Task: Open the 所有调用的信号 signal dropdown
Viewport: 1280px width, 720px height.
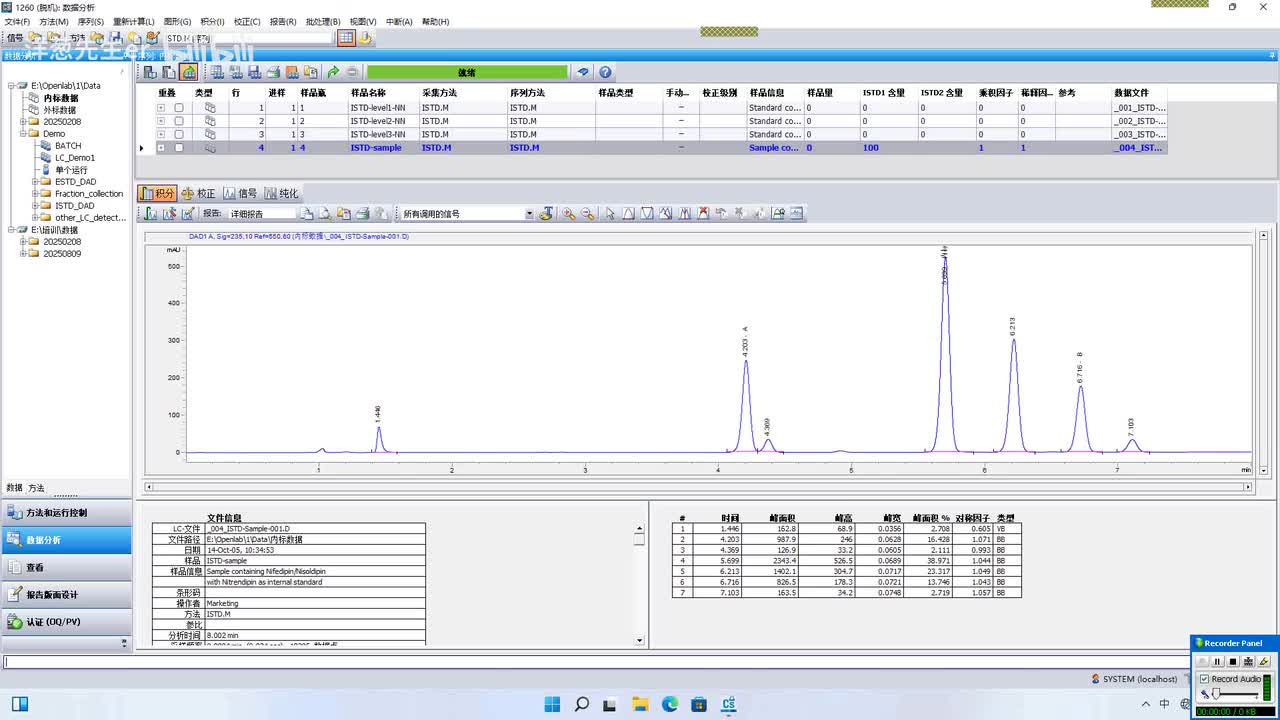Action: pos(529,214)
